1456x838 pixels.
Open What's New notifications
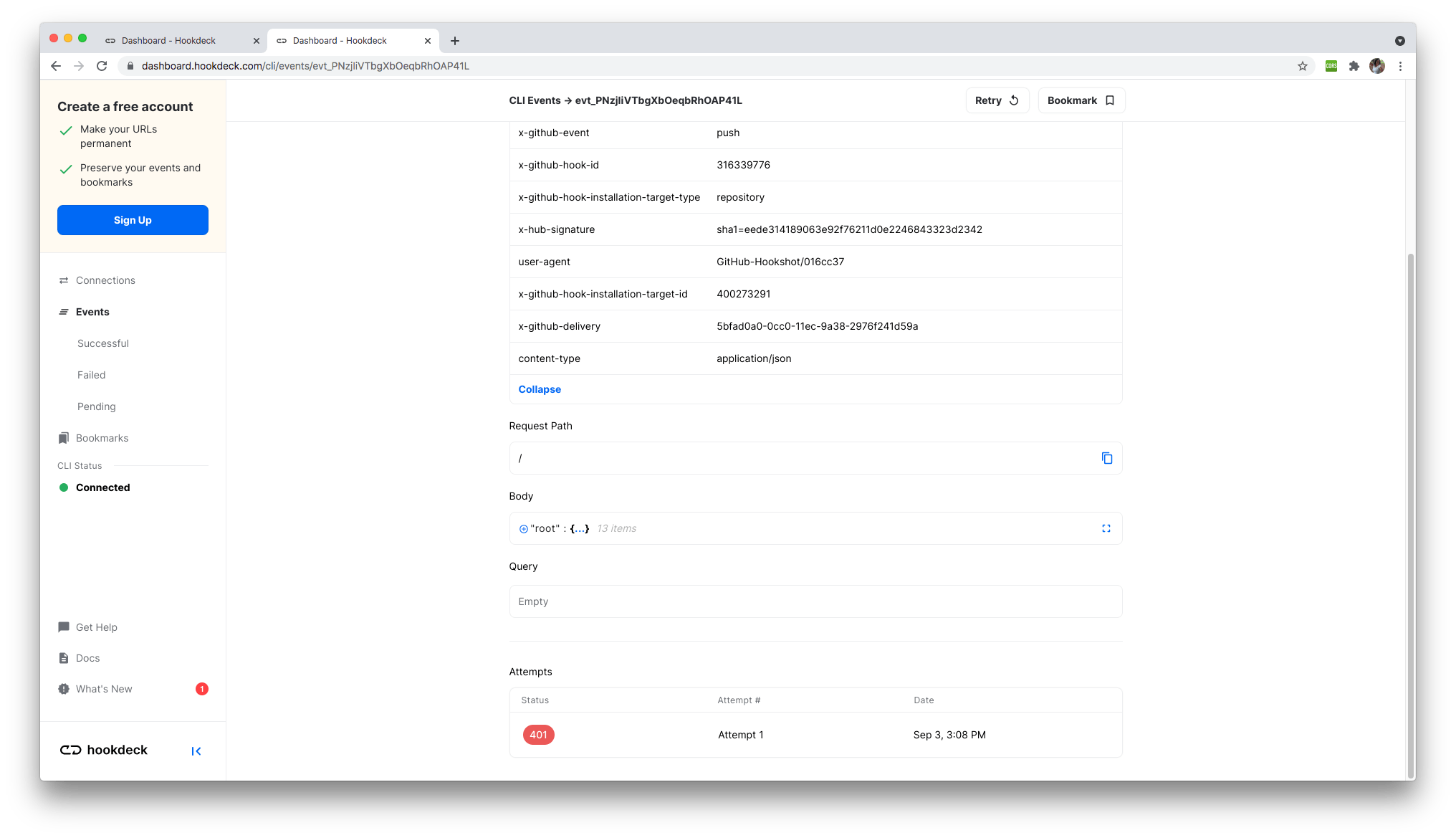coord(104,689)
